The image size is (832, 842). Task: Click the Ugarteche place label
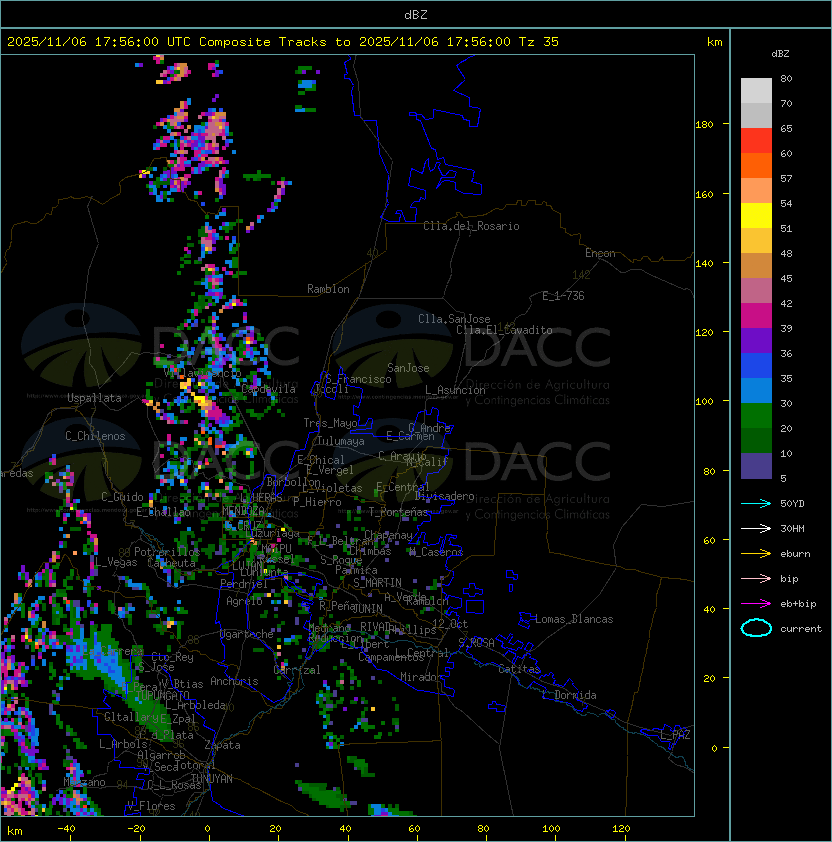click(x=247, y=634)
